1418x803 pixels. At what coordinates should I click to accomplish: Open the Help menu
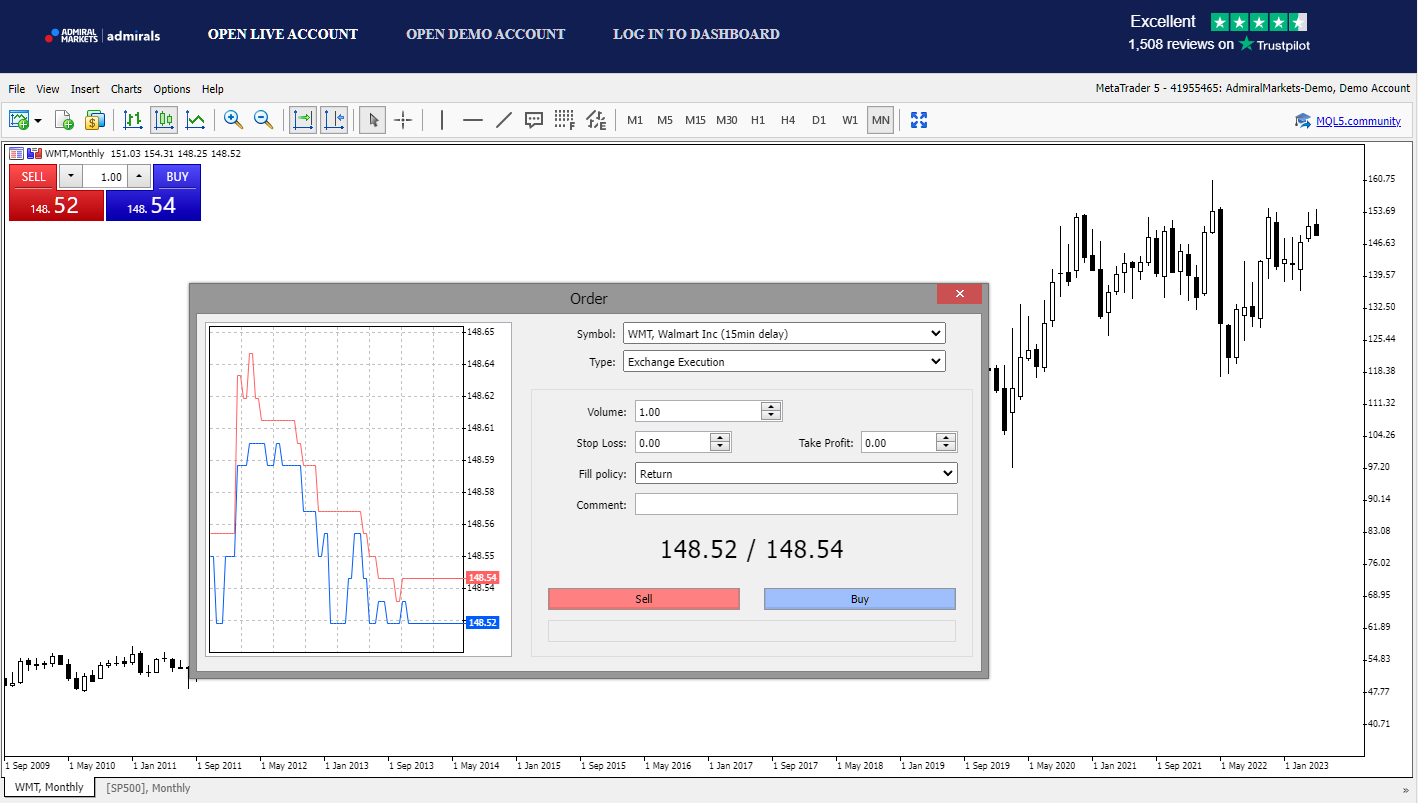pyautogui.click(x=213, y=89)
